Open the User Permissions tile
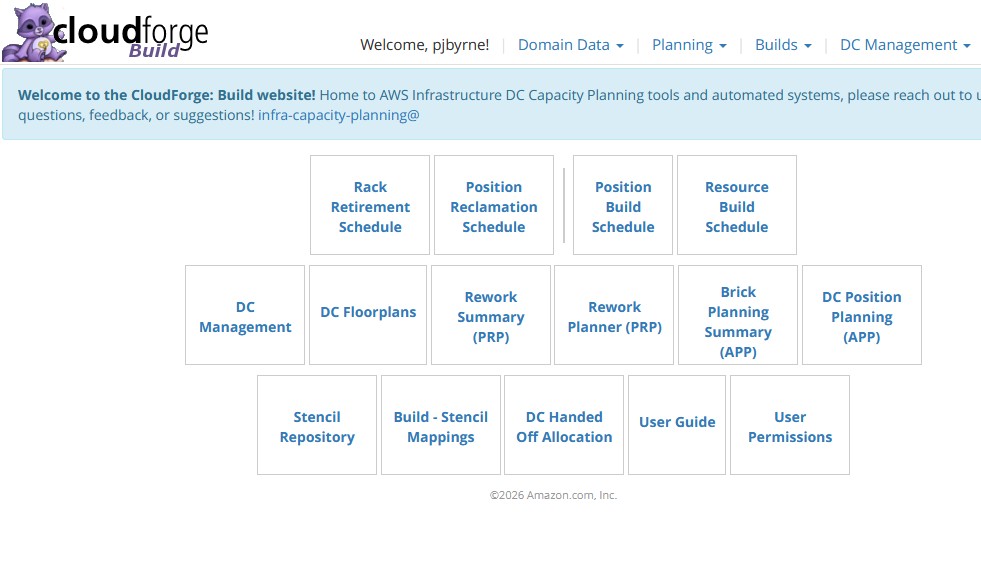 click(x=790, y=426)
